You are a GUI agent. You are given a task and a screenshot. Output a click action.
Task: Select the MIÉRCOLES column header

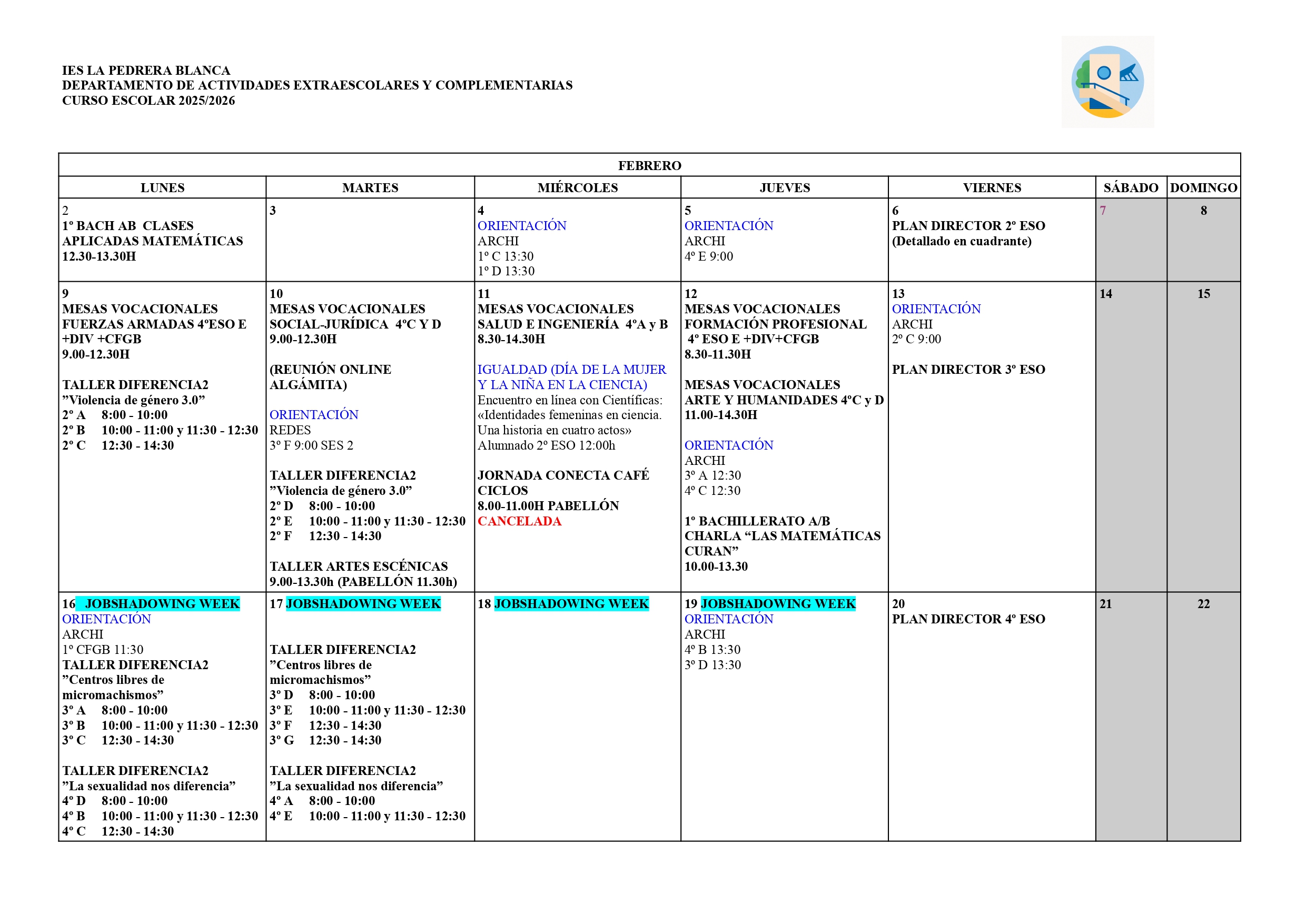click(x=577, y=188)
